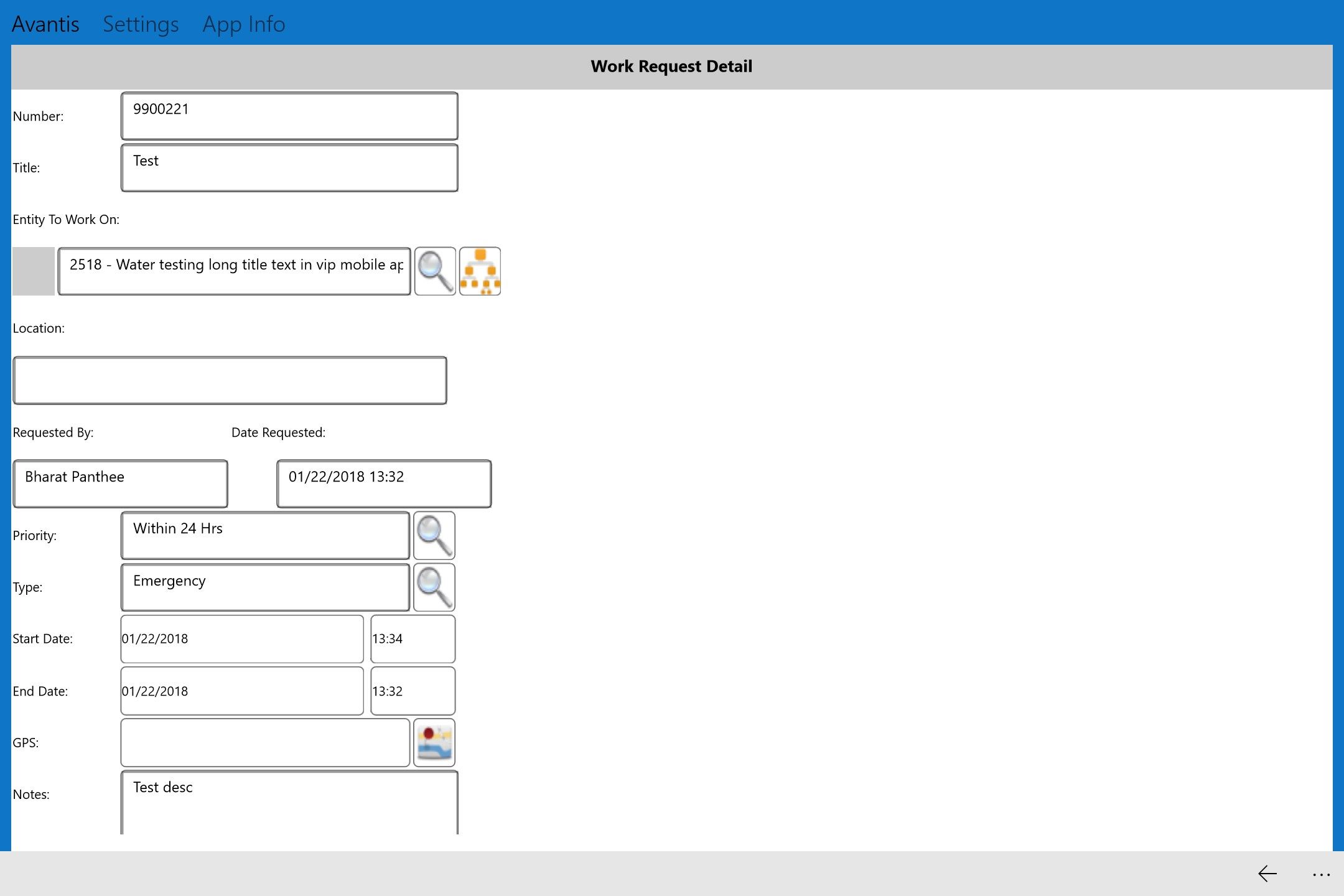Click the Type field search icon
1344x896 pixels.
435,587
